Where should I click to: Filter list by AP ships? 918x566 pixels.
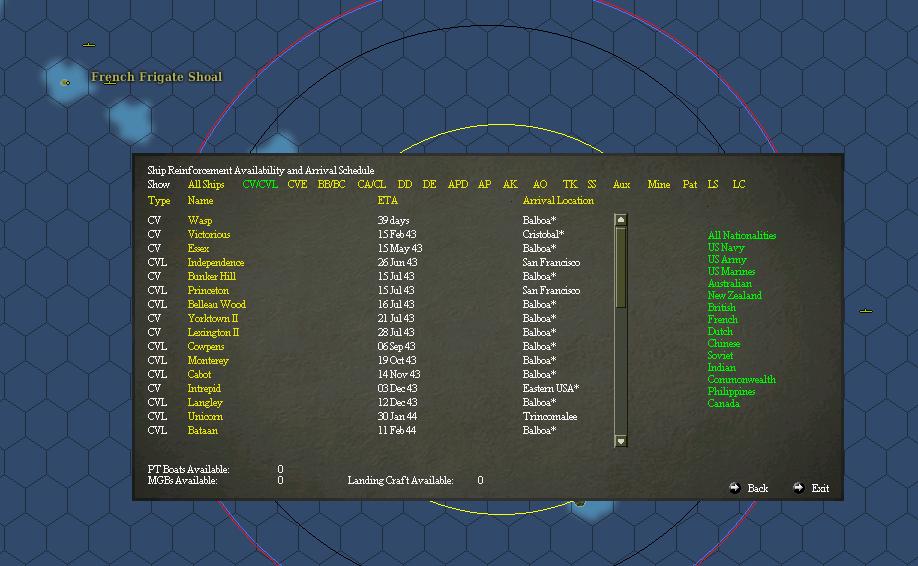coord(484,184)
